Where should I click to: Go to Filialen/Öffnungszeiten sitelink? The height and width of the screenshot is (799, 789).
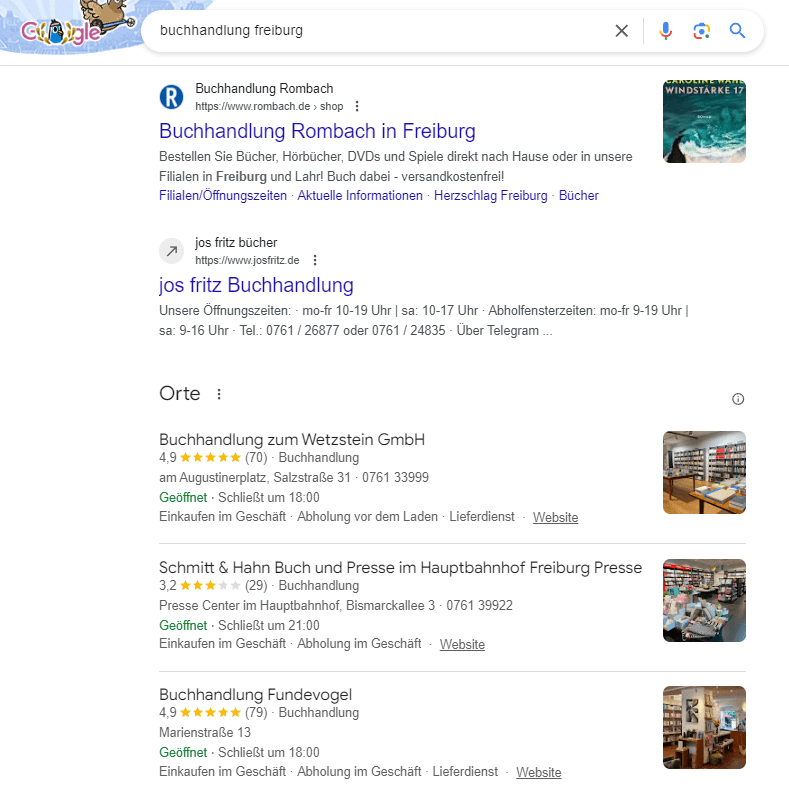coord(223,196)
